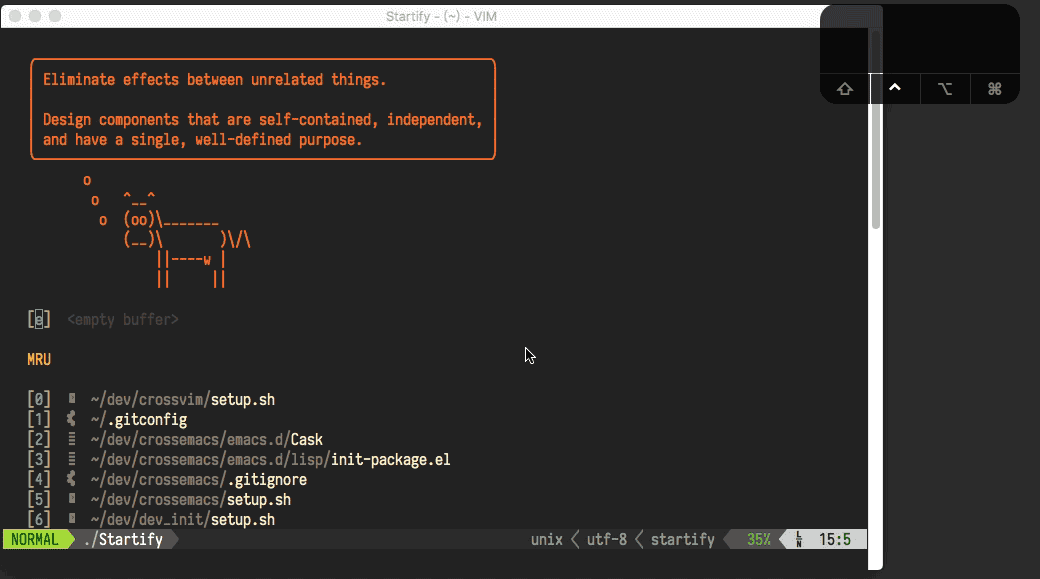The width and height of the screenshot is (1040, 579).
Task: Click the [4] index bracket
Action: click(38, 480)
